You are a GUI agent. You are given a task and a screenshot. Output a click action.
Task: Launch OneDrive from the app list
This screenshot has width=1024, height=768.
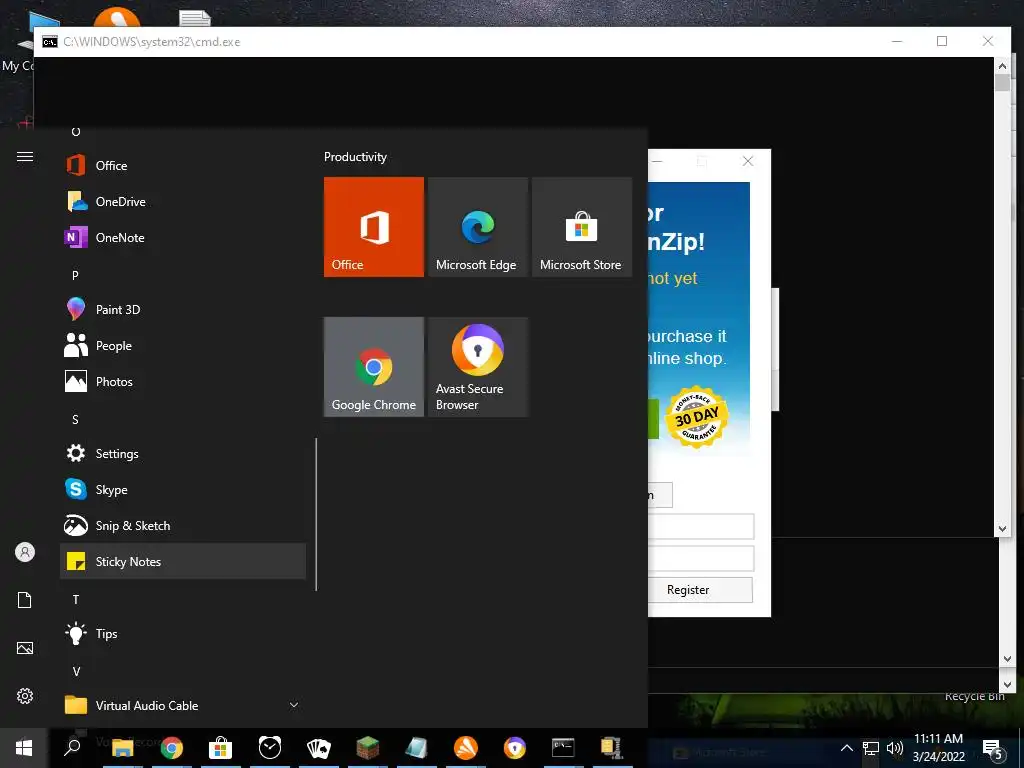tap(183, 202)
